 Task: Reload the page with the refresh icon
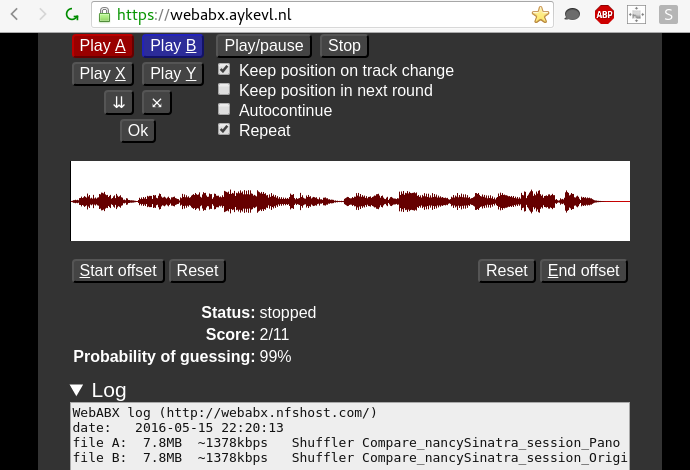point(72,15)
